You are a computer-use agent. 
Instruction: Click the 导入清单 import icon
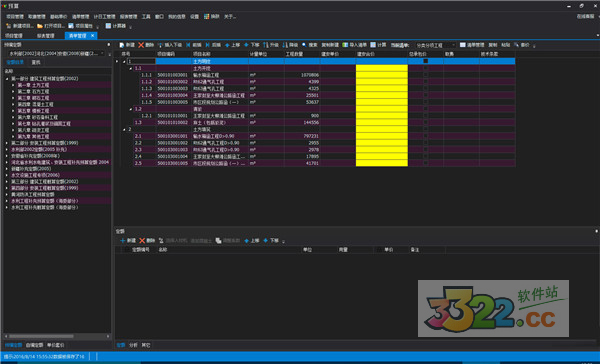(x=345, y=45)
